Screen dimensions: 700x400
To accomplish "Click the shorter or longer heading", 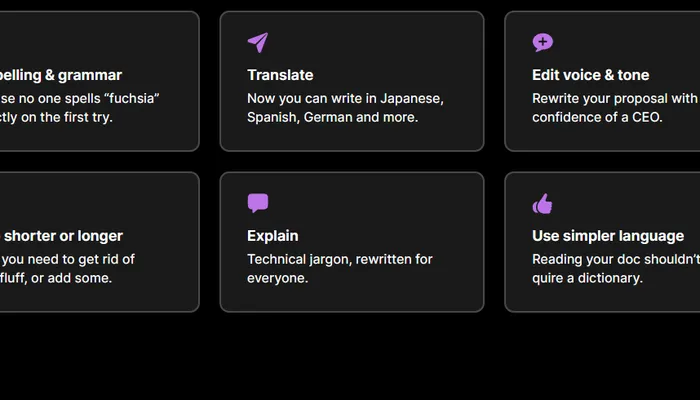I will tap(64, 236).
